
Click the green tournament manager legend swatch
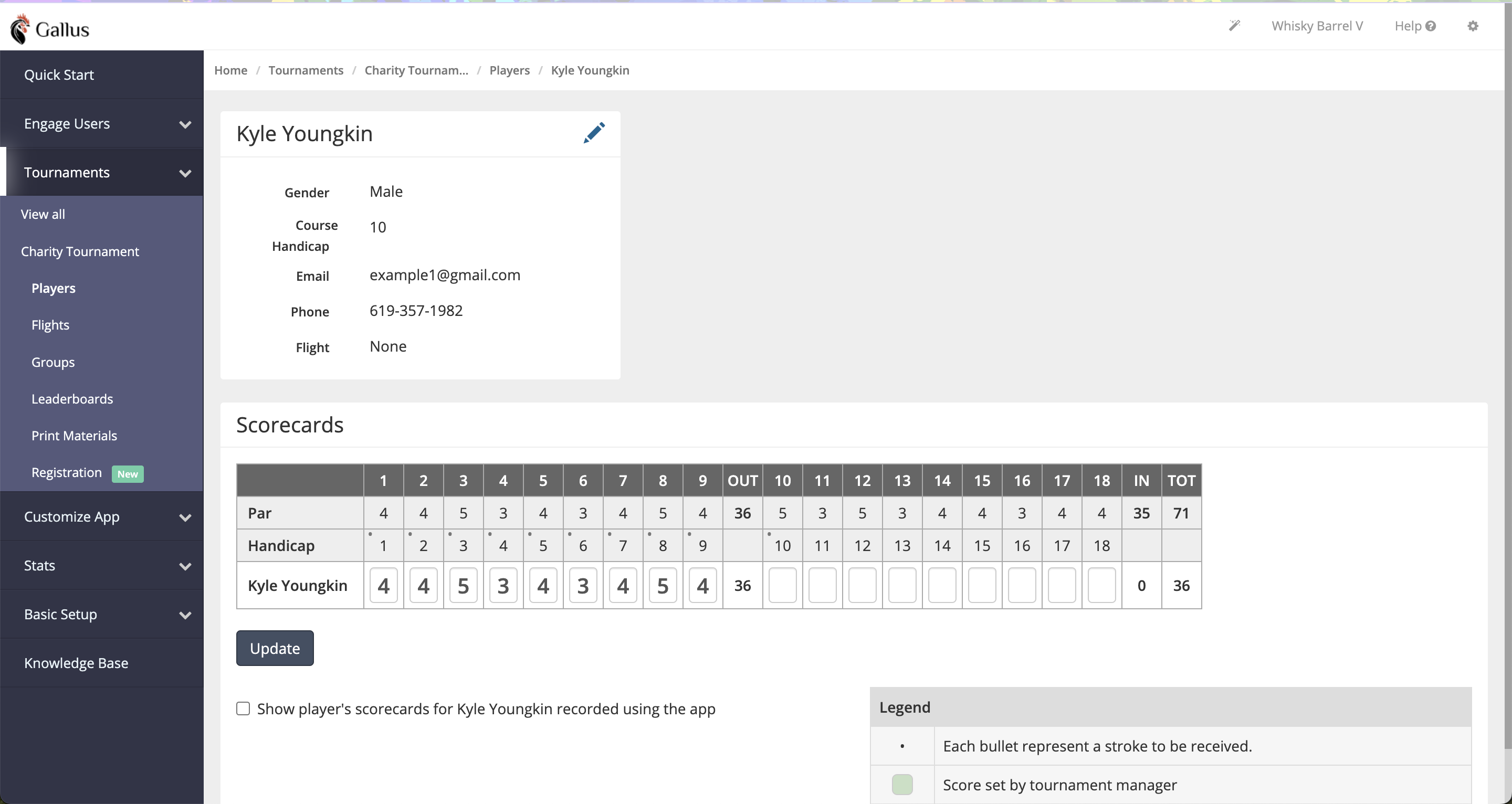902,784
